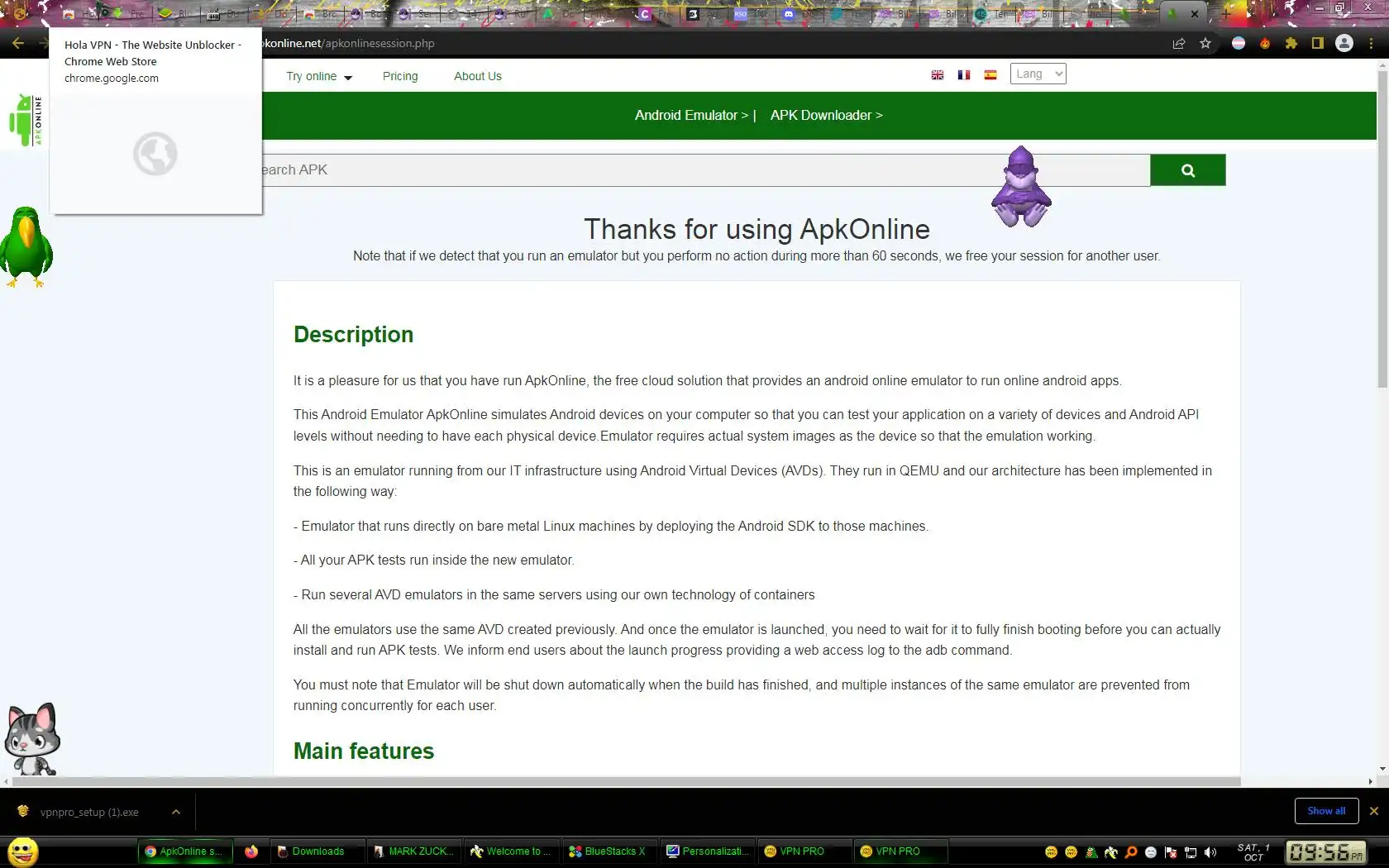The height and width of the screenshot is (868, 1389).
Task: Click Show all downloads button
Action: point(1326,811)
